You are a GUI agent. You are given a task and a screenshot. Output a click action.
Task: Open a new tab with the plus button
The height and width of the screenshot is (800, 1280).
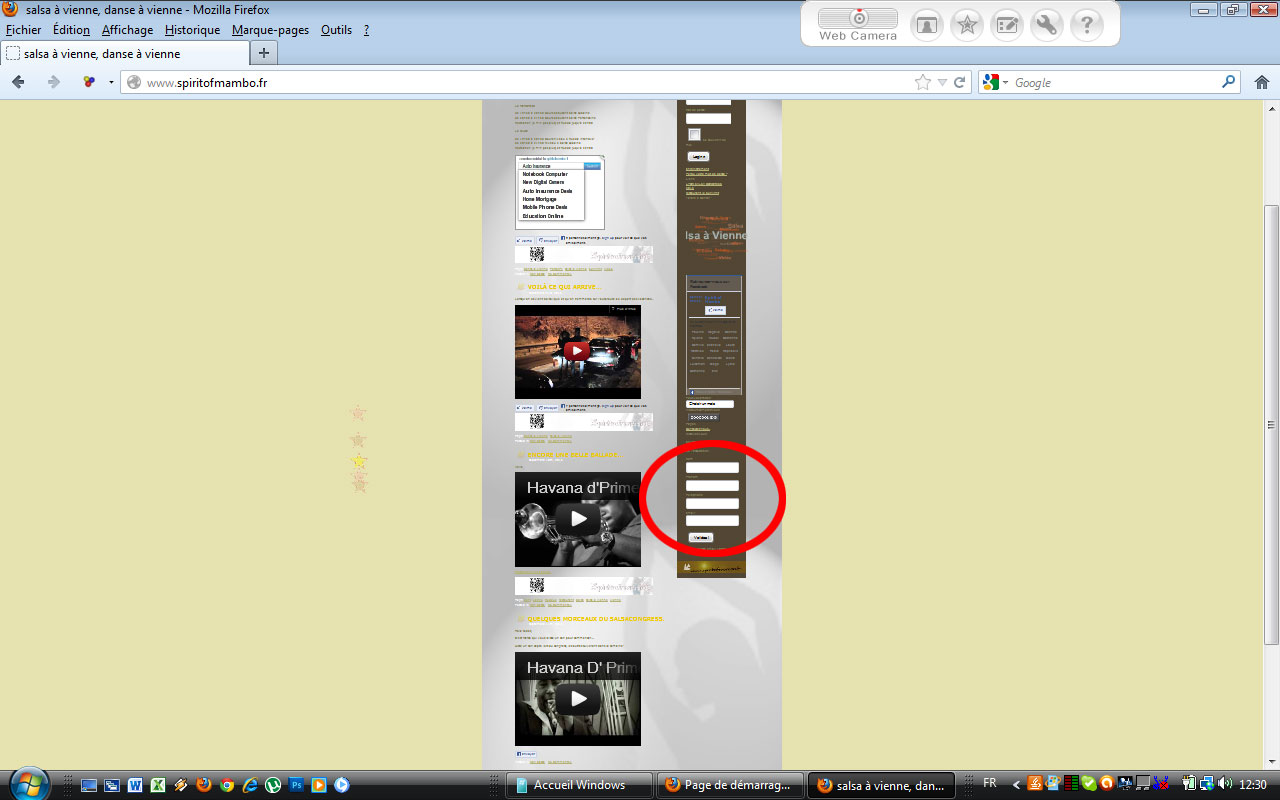coord(264,53)
